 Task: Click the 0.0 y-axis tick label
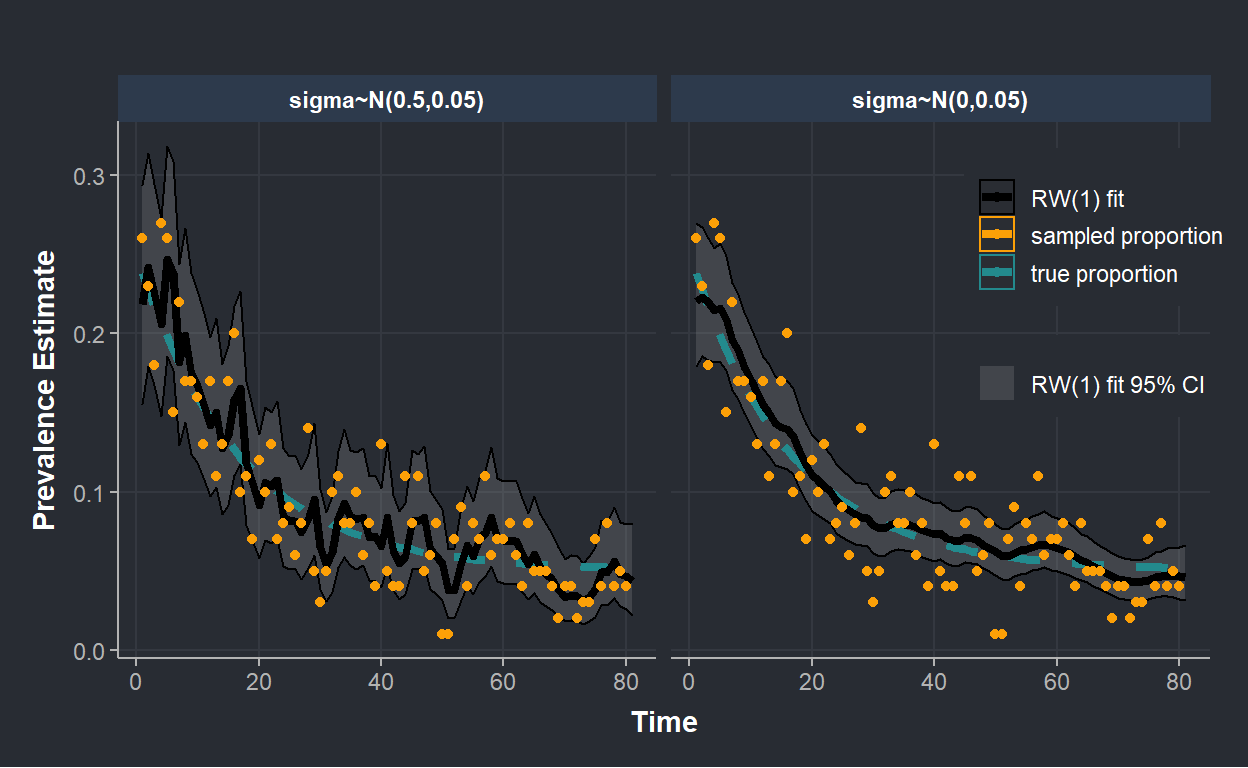[x=88, y=651]
